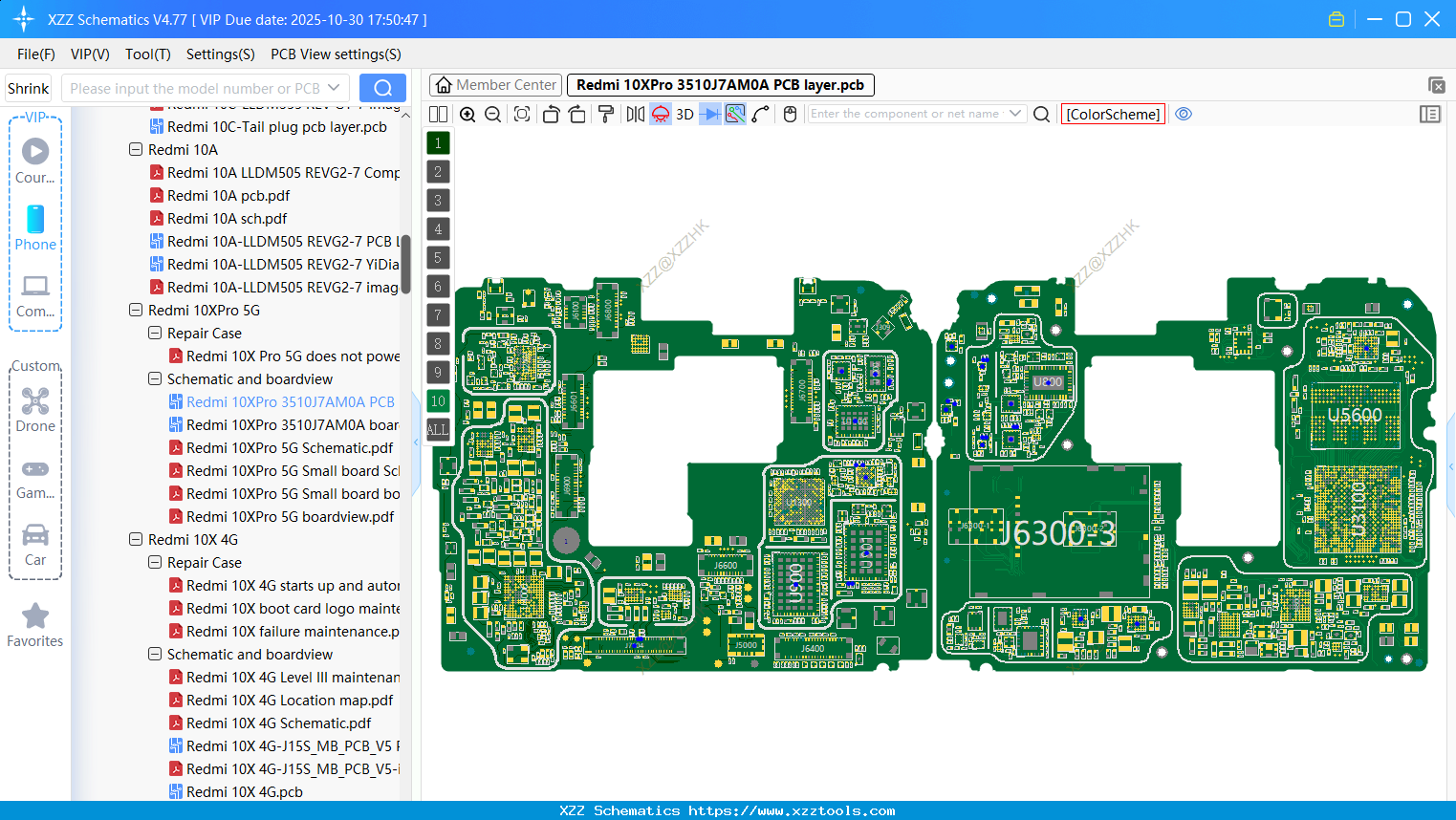Open the VIP(V) menu

tap(90, 54)
